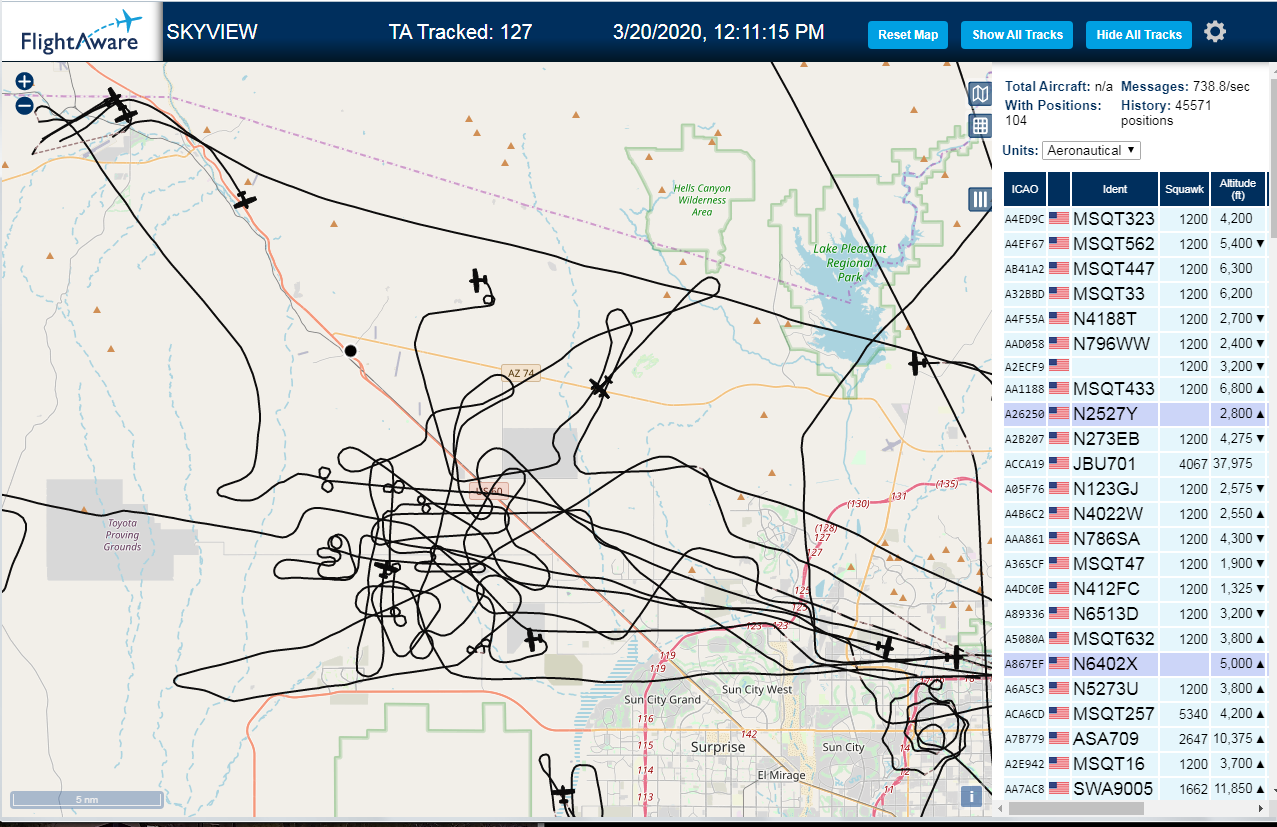Select the N4188T aircraft row
The height and width of the screenshot is (827, 1277).
1136,319
